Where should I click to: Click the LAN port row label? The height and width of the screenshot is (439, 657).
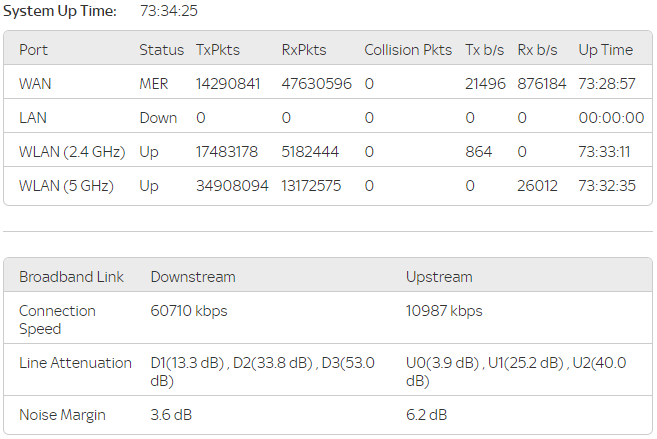click(x=33, y=118)
